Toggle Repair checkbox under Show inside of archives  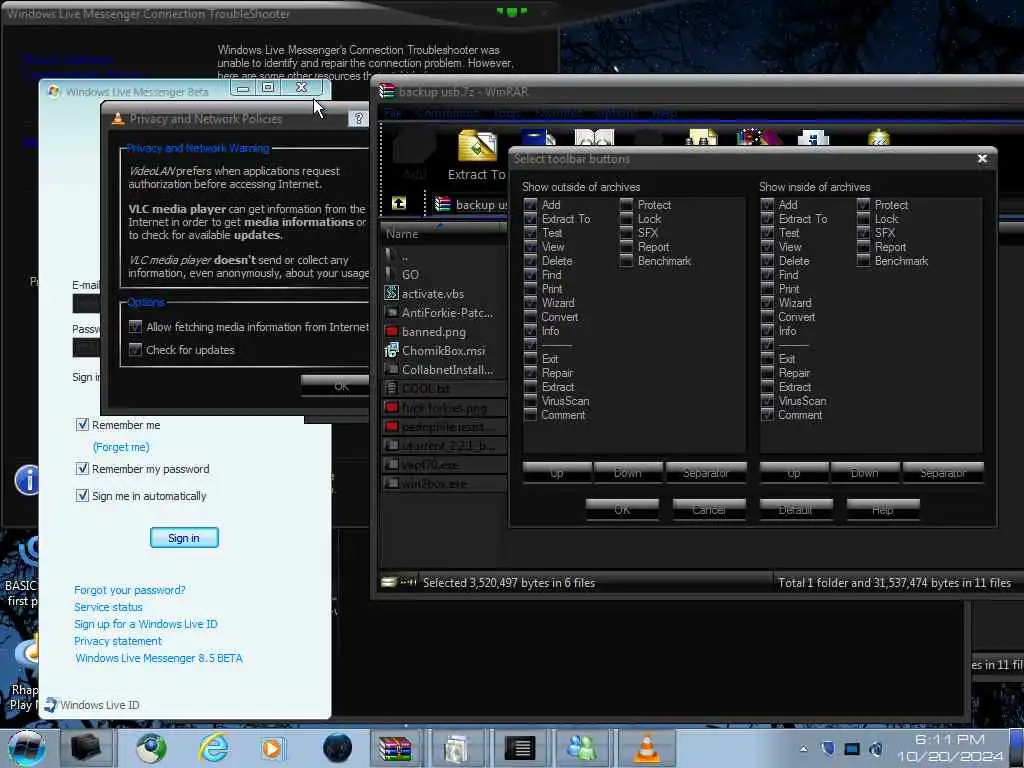pyautogui.click(x=767, y=374)
